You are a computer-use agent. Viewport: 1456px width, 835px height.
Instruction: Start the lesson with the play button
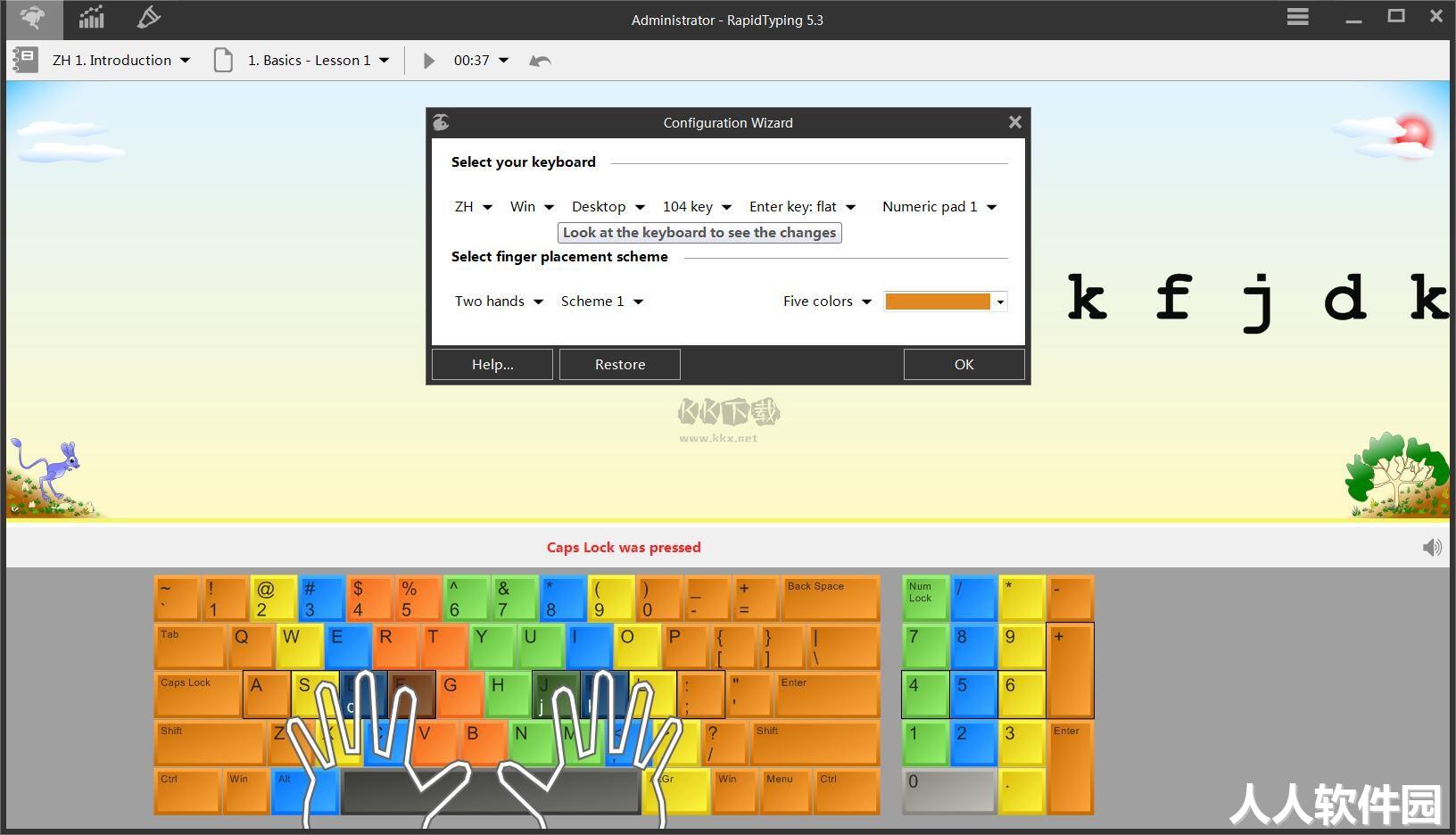tap(428, 61)
